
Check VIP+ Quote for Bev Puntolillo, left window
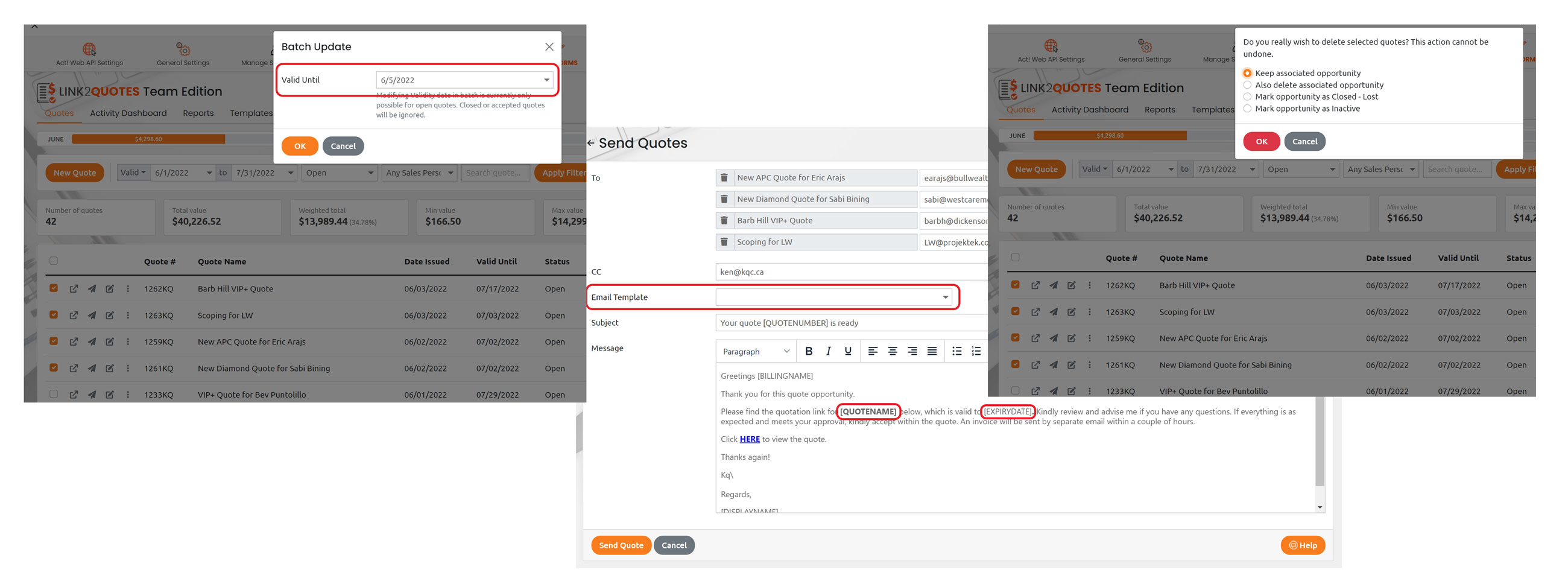[54, 394]
